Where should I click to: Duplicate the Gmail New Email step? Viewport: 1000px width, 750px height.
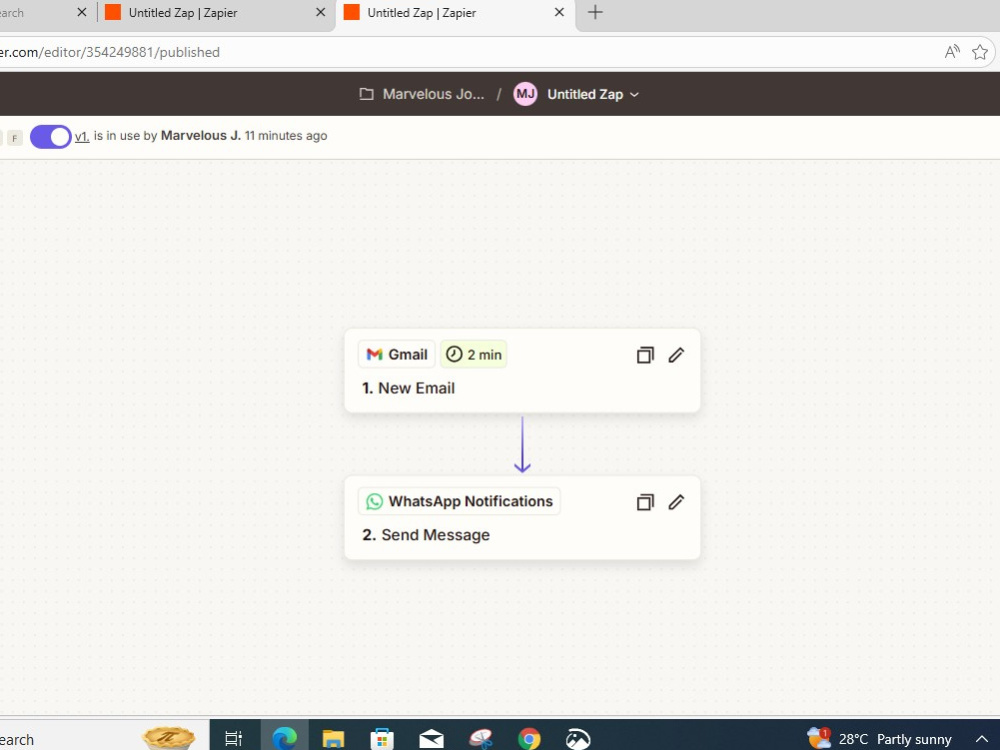pos(645,355)
